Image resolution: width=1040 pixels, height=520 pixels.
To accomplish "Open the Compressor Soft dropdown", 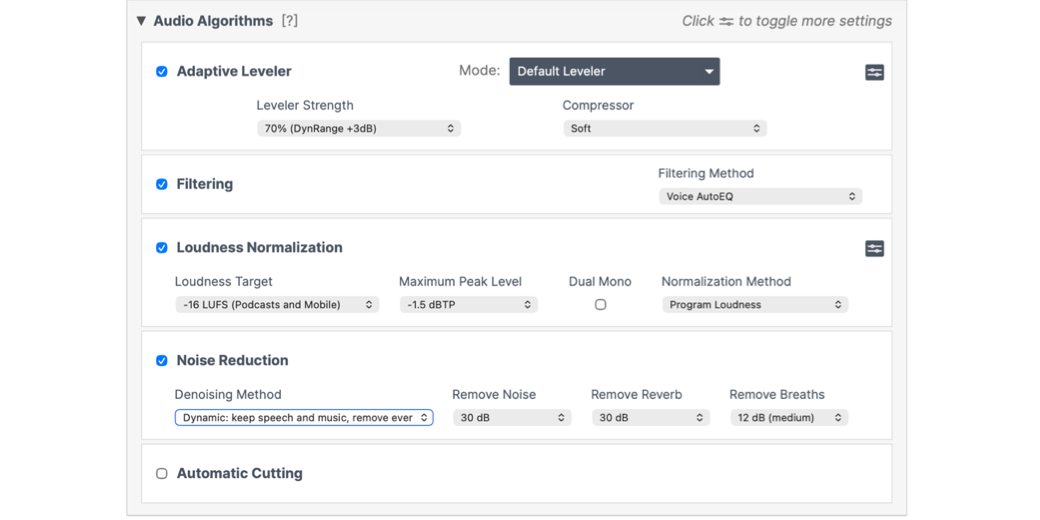I will click(664, 129).
